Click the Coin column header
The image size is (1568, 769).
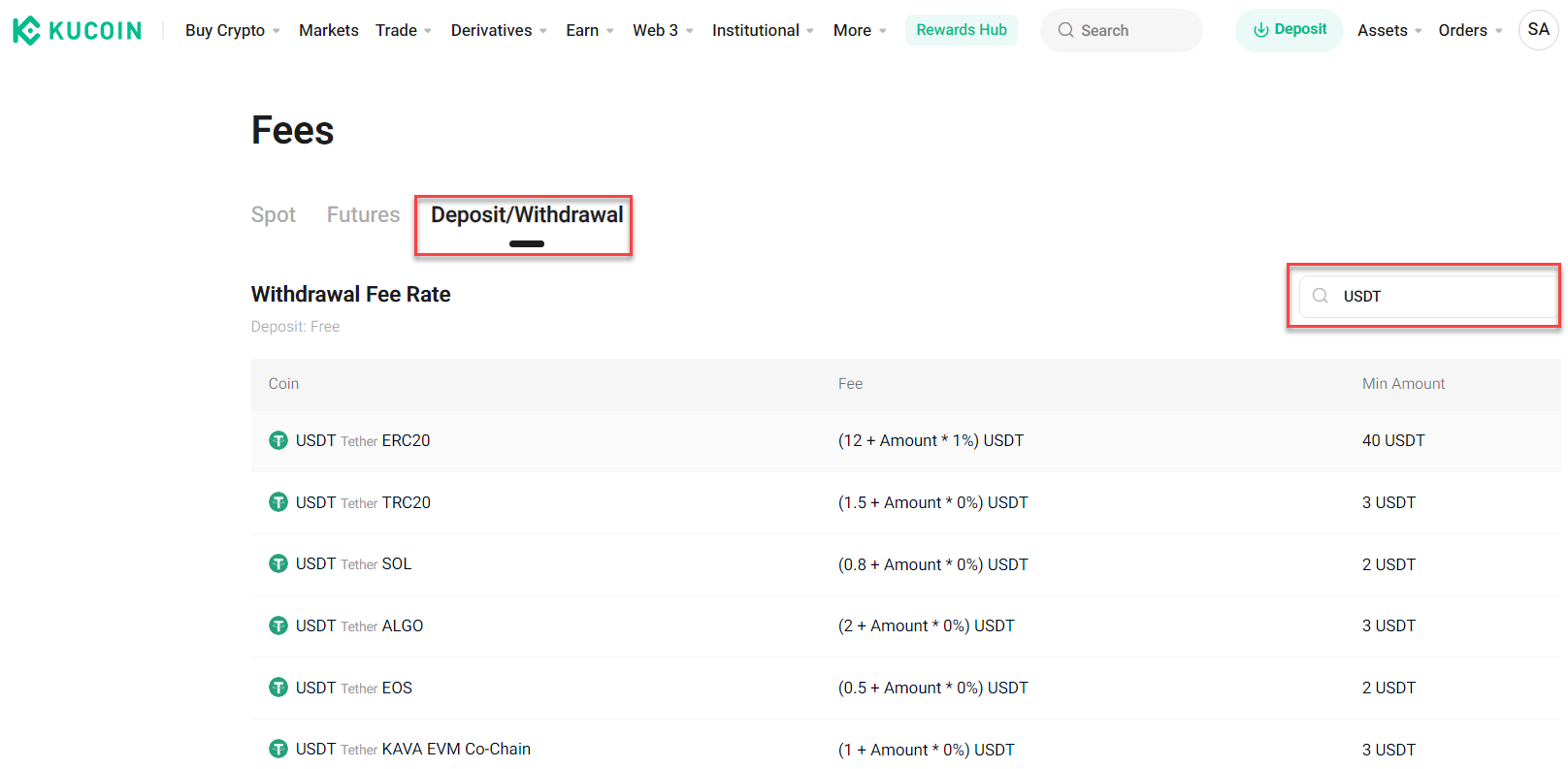tap(283, 384)
